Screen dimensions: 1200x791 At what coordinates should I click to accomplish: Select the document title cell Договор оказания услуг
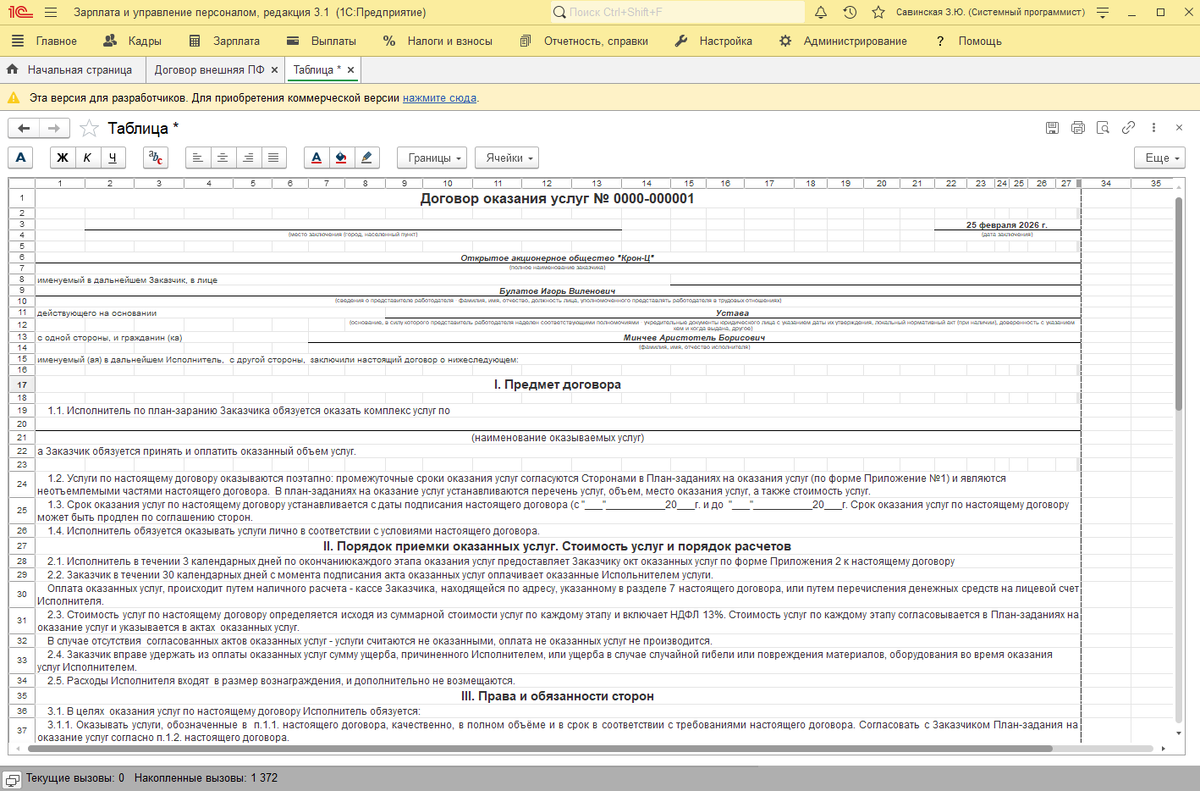[x=557, y=198]
